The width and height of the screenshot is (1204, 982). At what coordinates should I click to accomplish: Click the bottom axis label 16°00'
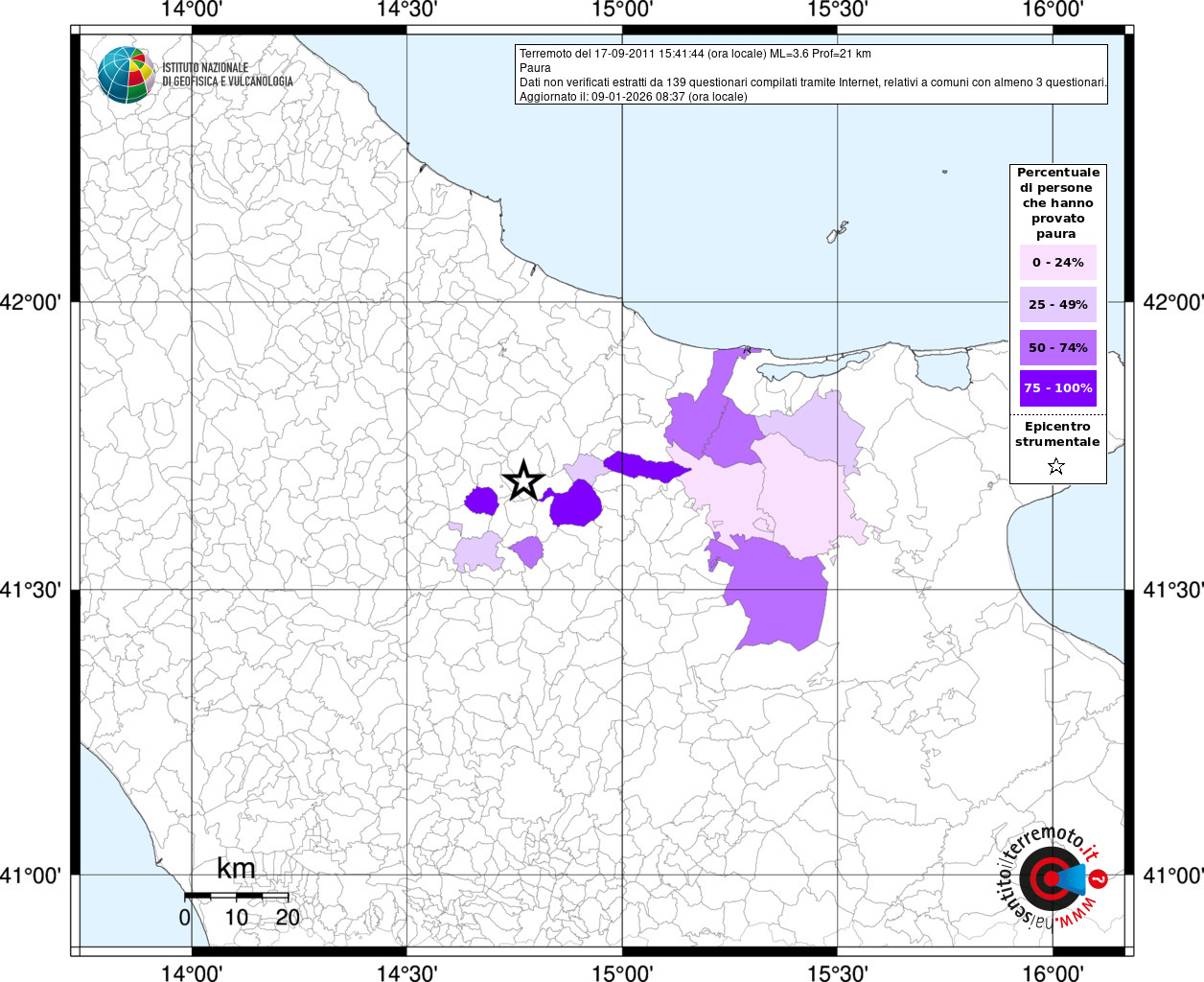(1053, 971)
